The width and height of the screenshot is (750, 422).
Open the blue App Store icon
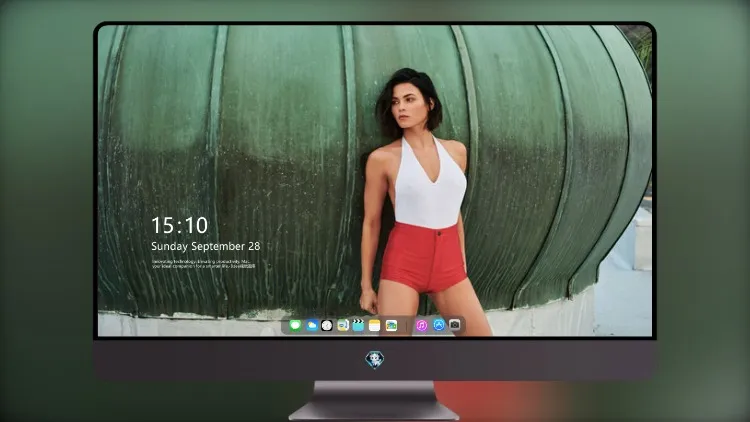tap(438, 325)
